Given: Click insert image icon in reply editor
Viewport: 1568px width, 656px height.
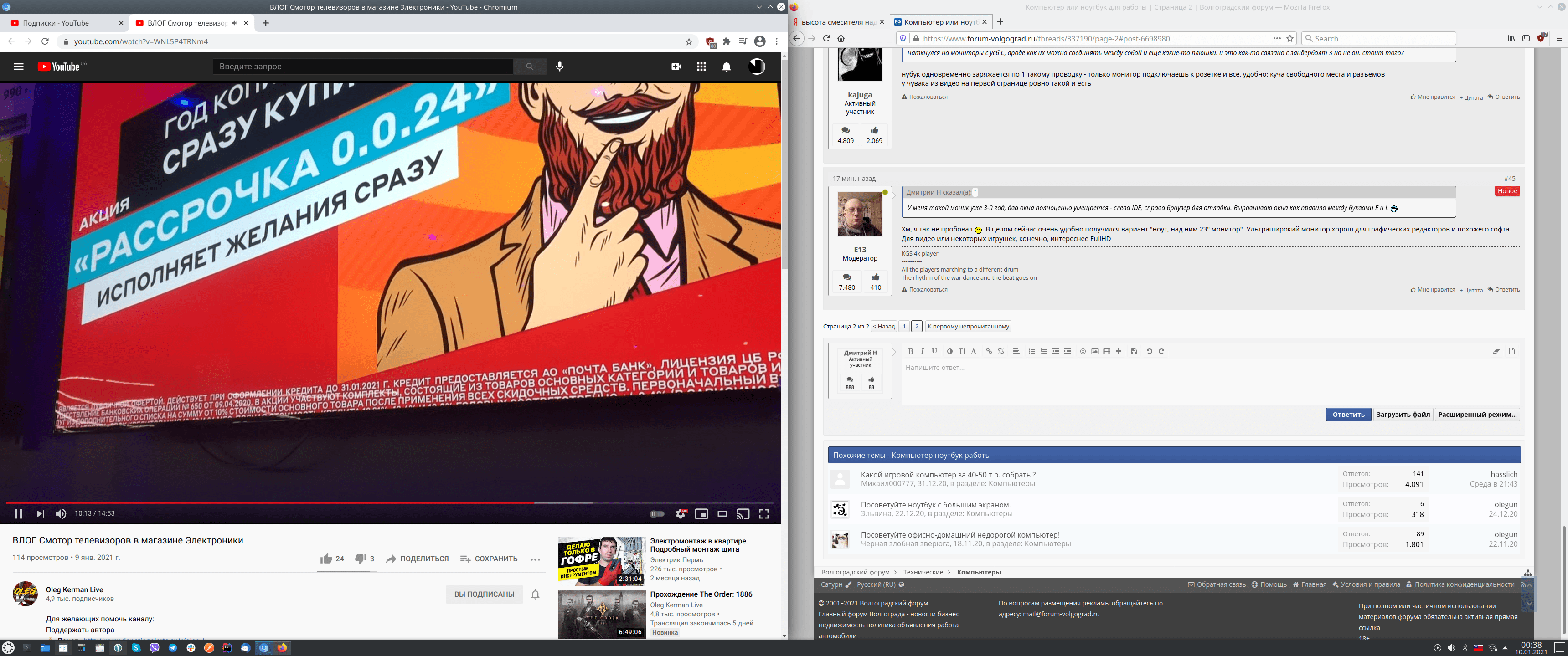Looking at the screenshot, I should click(x=1094, y=351).
